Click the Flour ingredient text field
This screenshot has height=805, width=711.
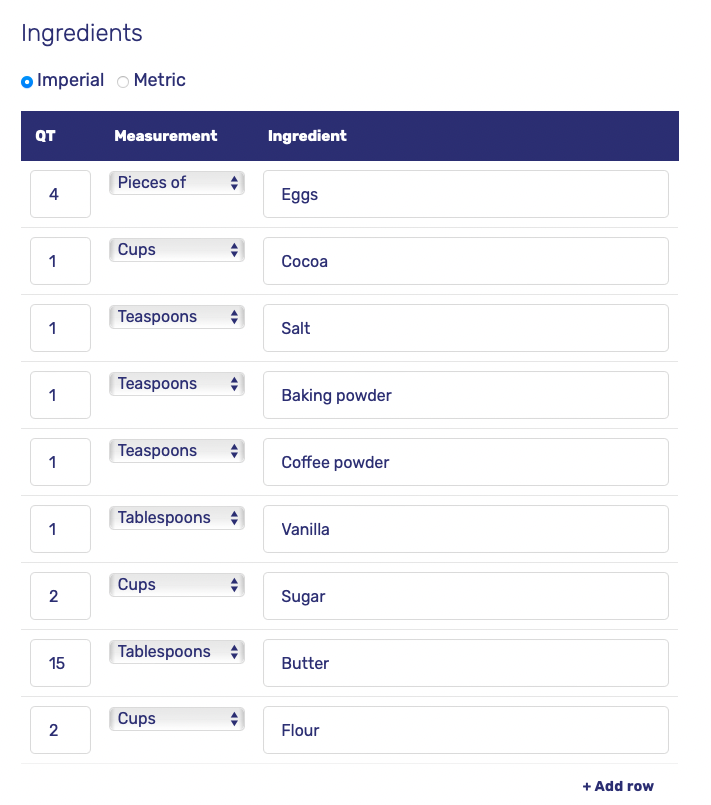[x=465, y=730]
